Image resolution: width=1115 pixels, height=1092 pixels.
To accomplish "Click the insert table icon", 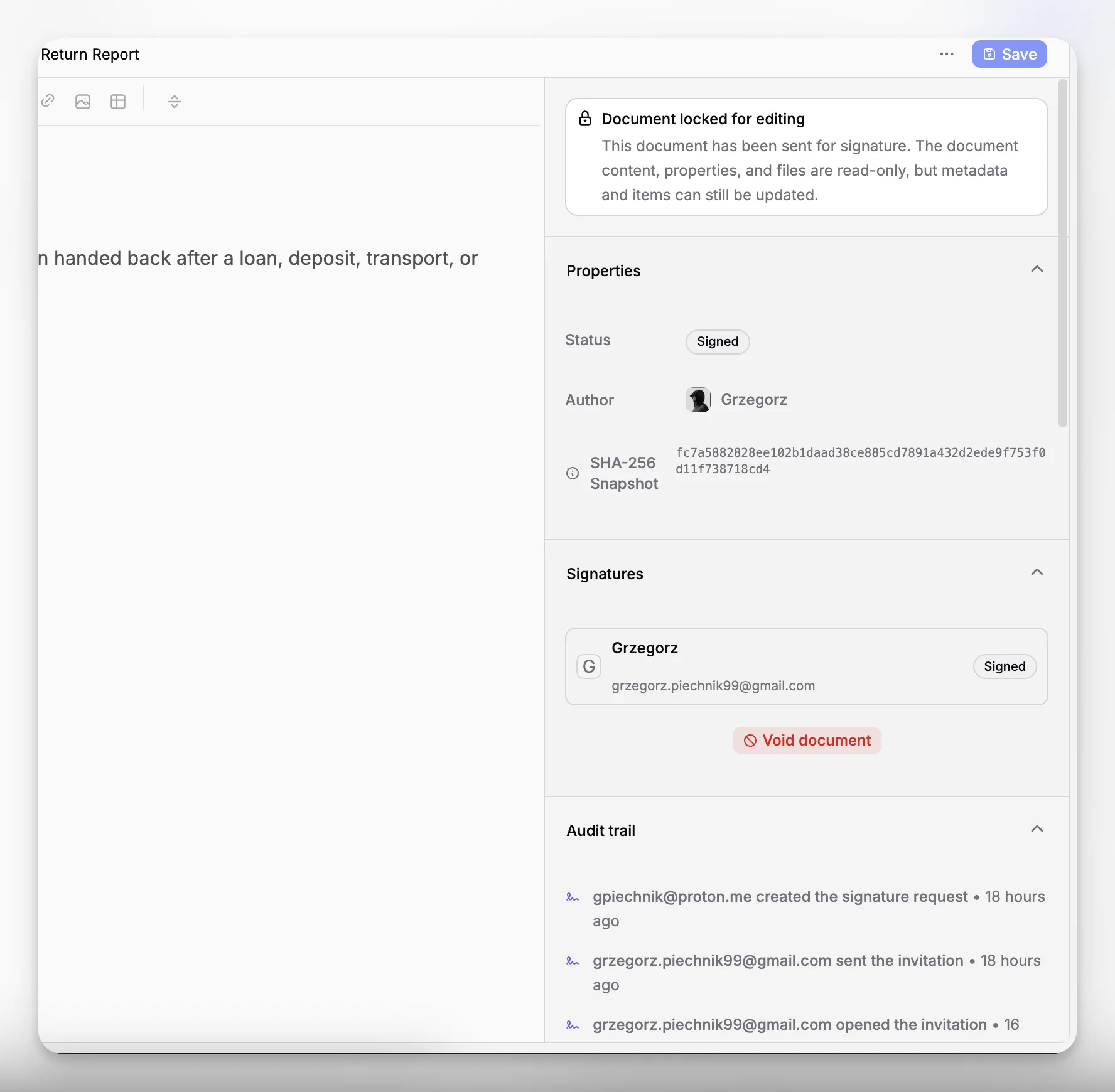I will [118, 102].
